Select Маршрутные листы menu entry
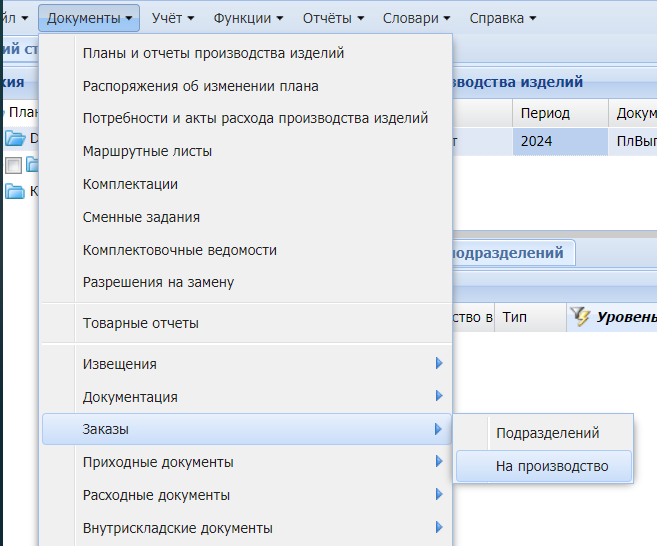This screenshot has width=657, height=546. click(x=147, y=152)
